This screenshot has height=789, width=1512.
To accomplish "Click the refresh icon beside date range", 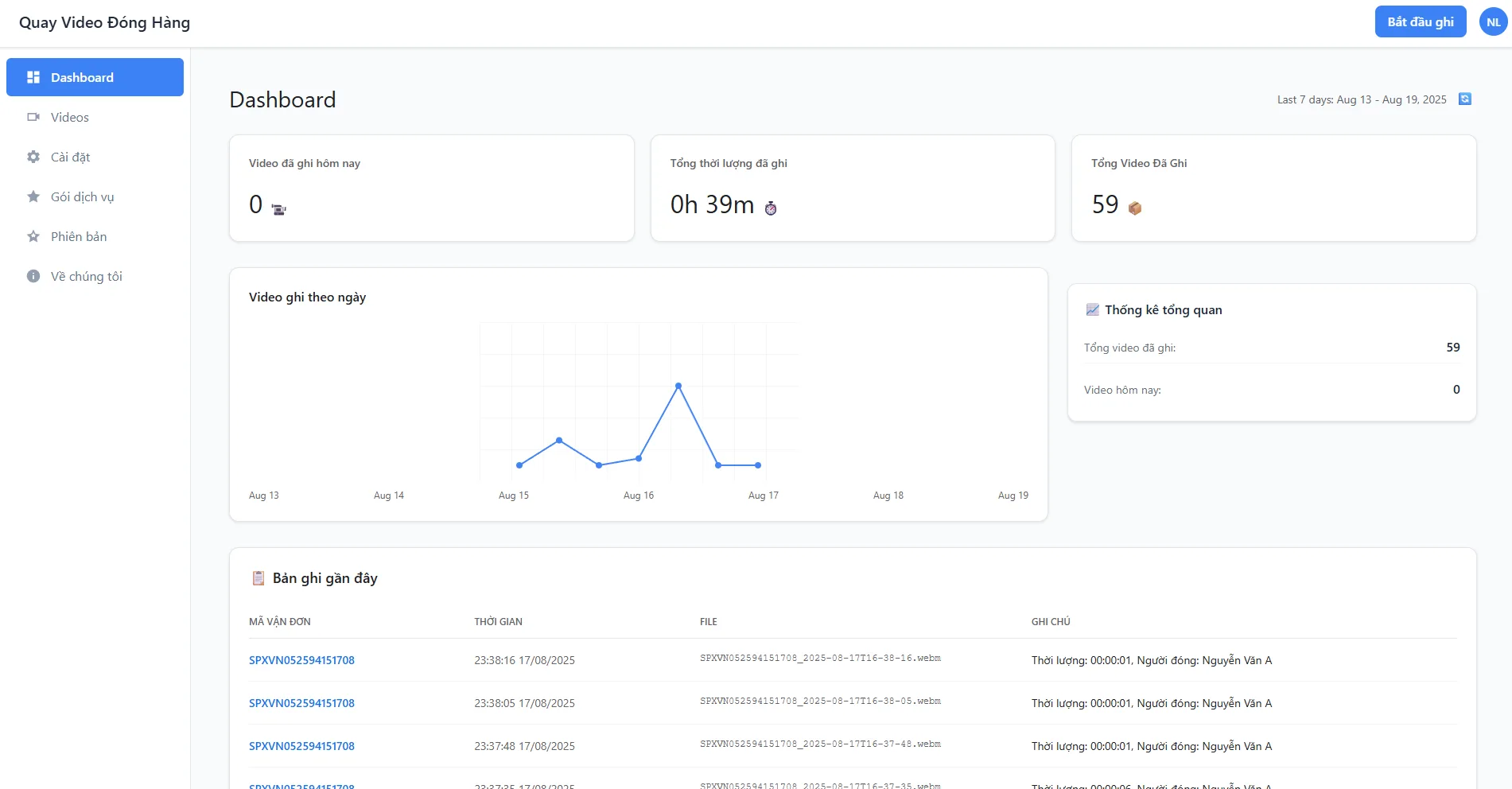I will click(1465, 99).
